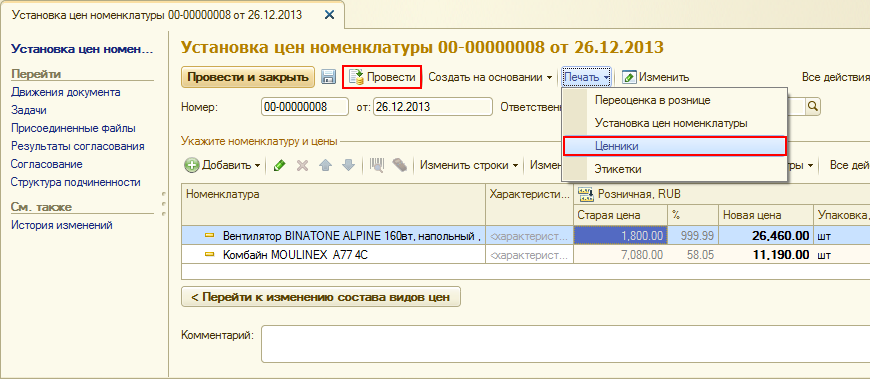Click the percent cell 58.05
The image size is (870, 379).
click(693, 255)
